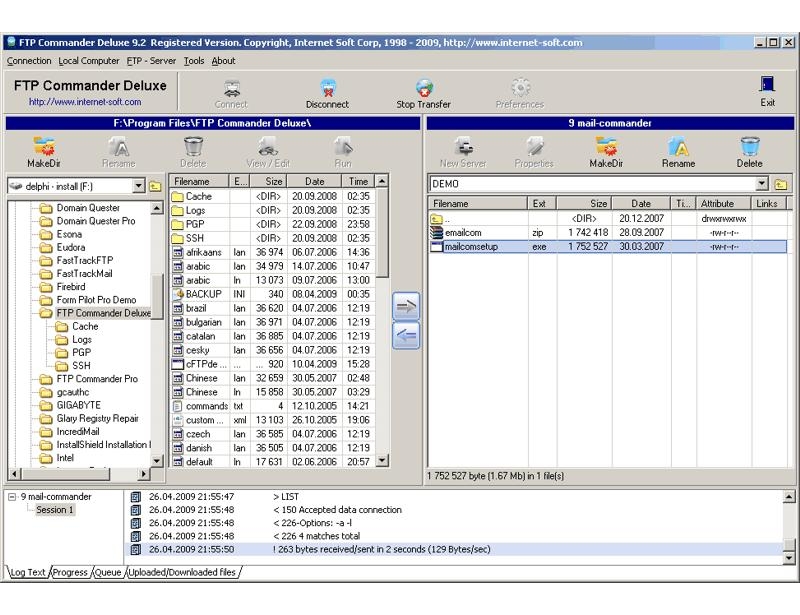Click the local file list scroll-down arrow
The image size is (800, 615).
(x=382, y=460)
